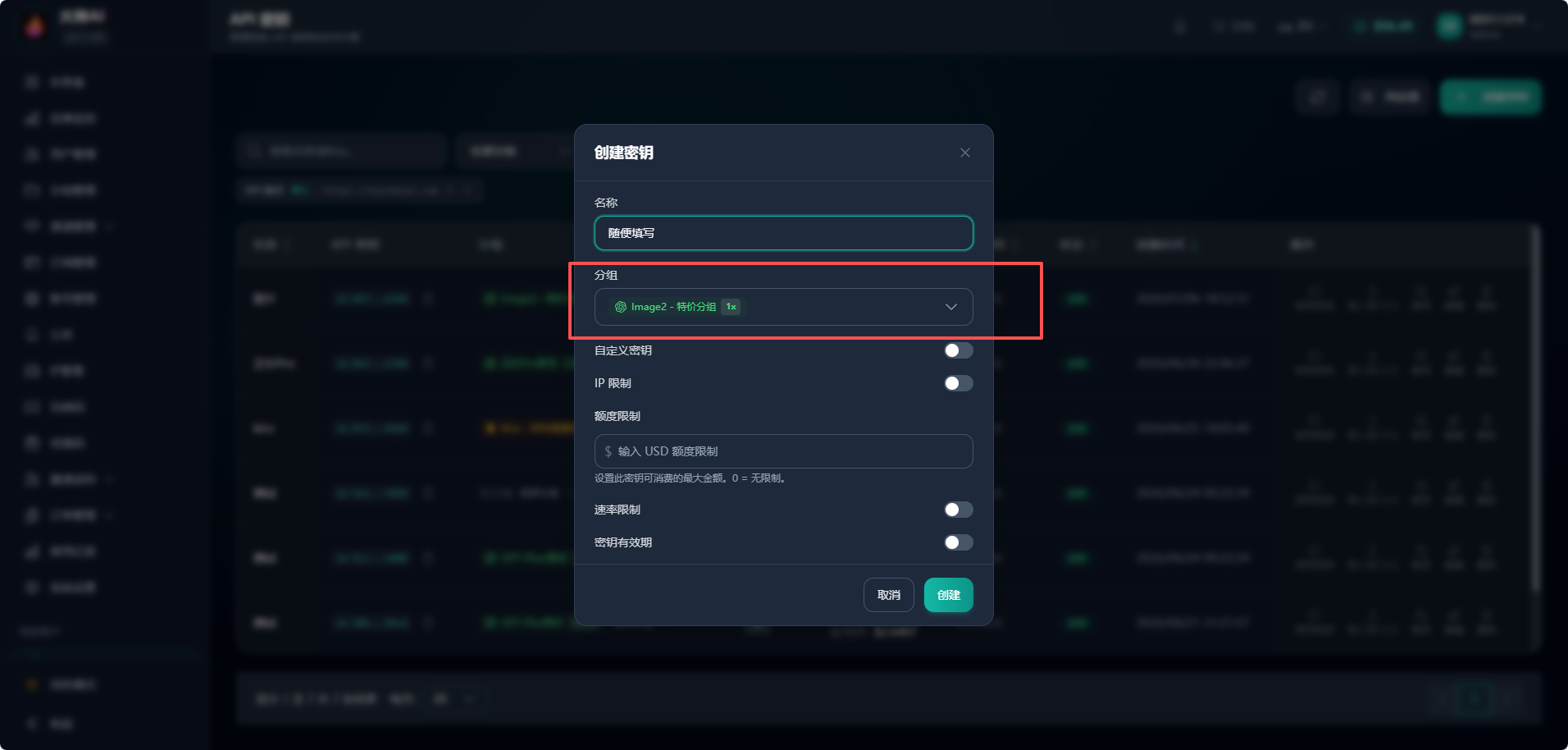Close the 创建密钥 dialog with the X
Screen dimensions: 1568x750
tap(965, 153)
